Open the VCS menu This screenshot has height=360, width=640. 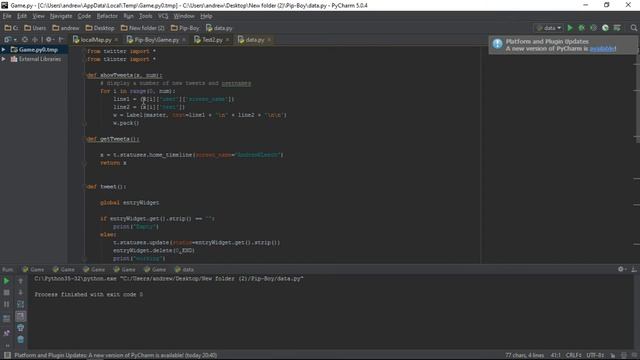pyautogui.click(x=163, y=16)
